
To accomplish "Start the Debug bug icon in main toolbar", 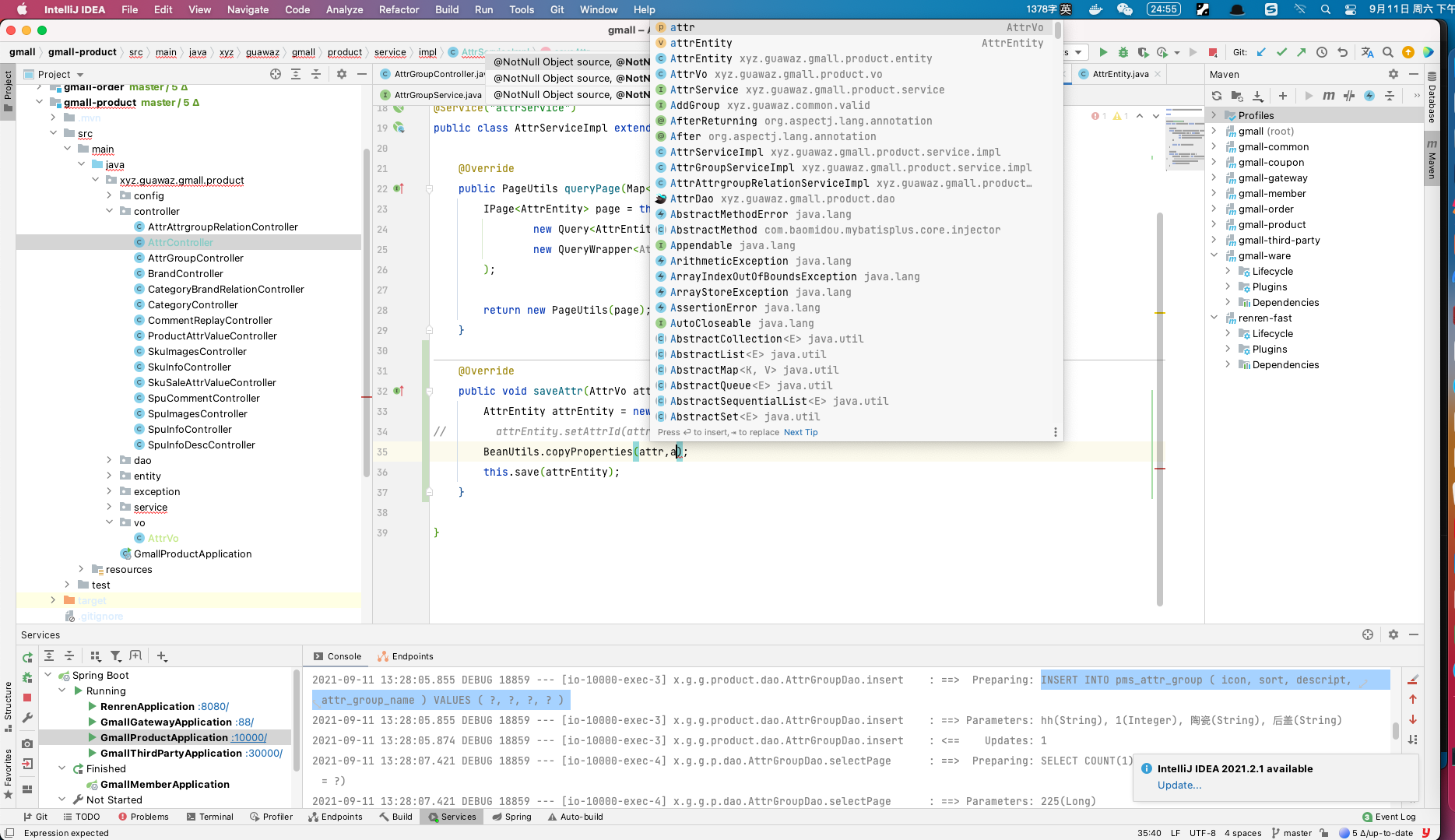I will coord(1123,52).
